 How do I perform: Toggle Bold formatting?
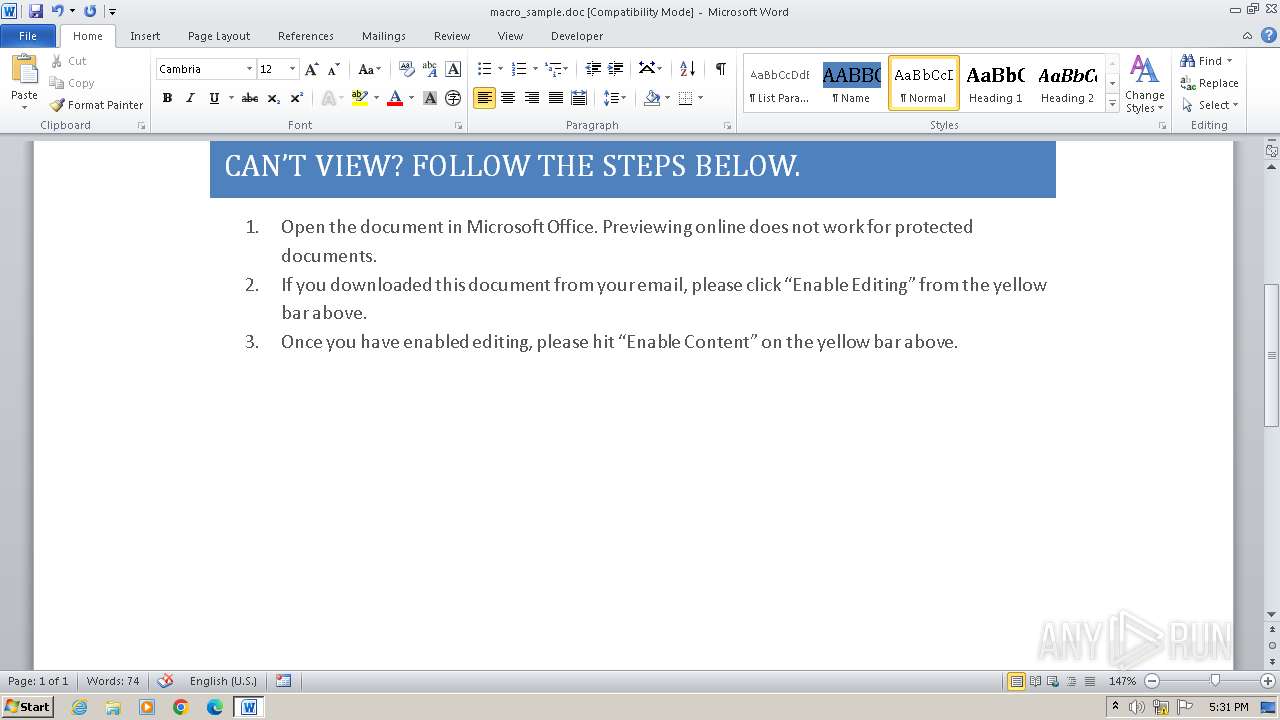167,98
